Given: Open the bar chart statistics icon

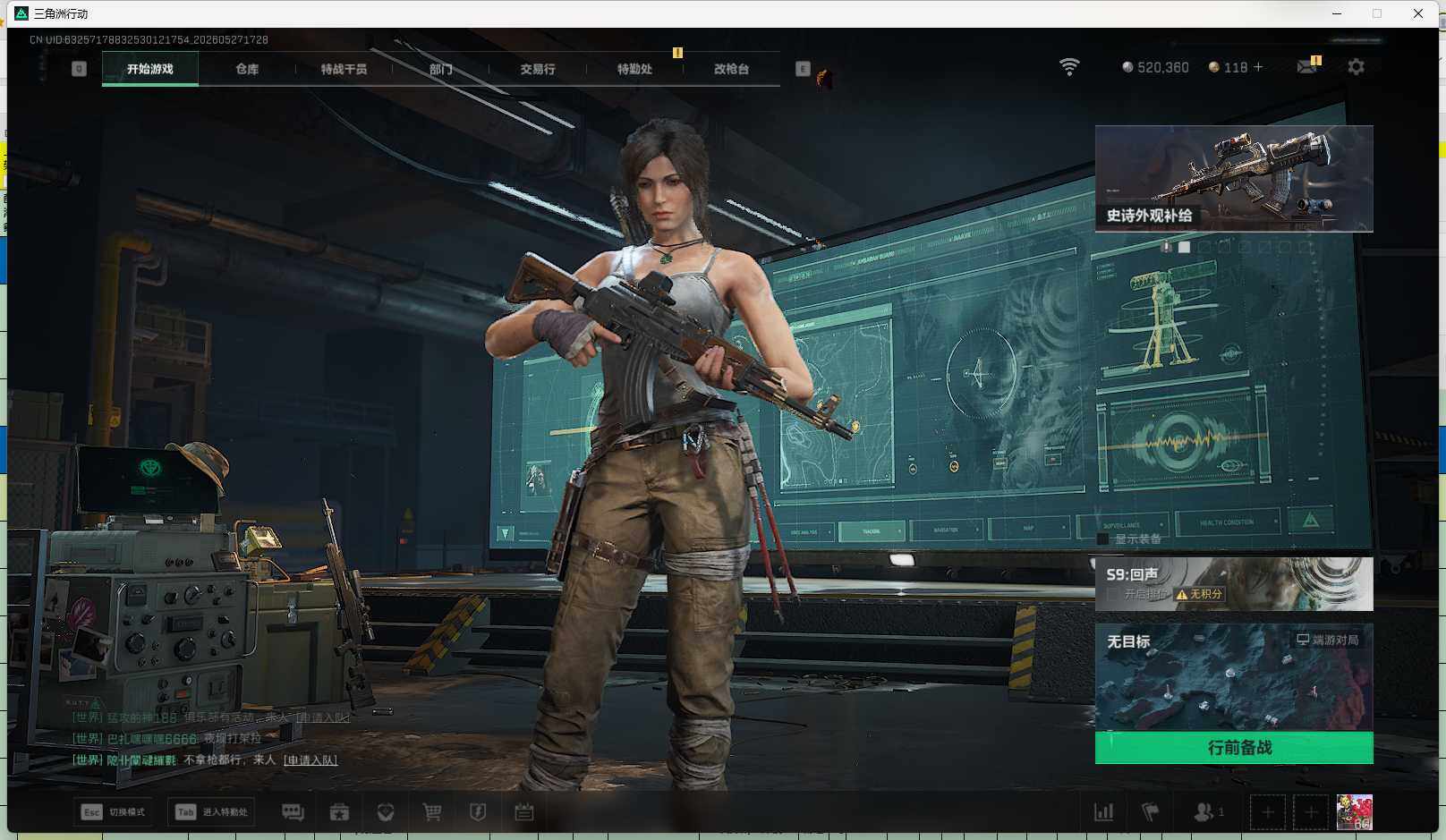Looking at the screenshot, I should point(1104,812).
